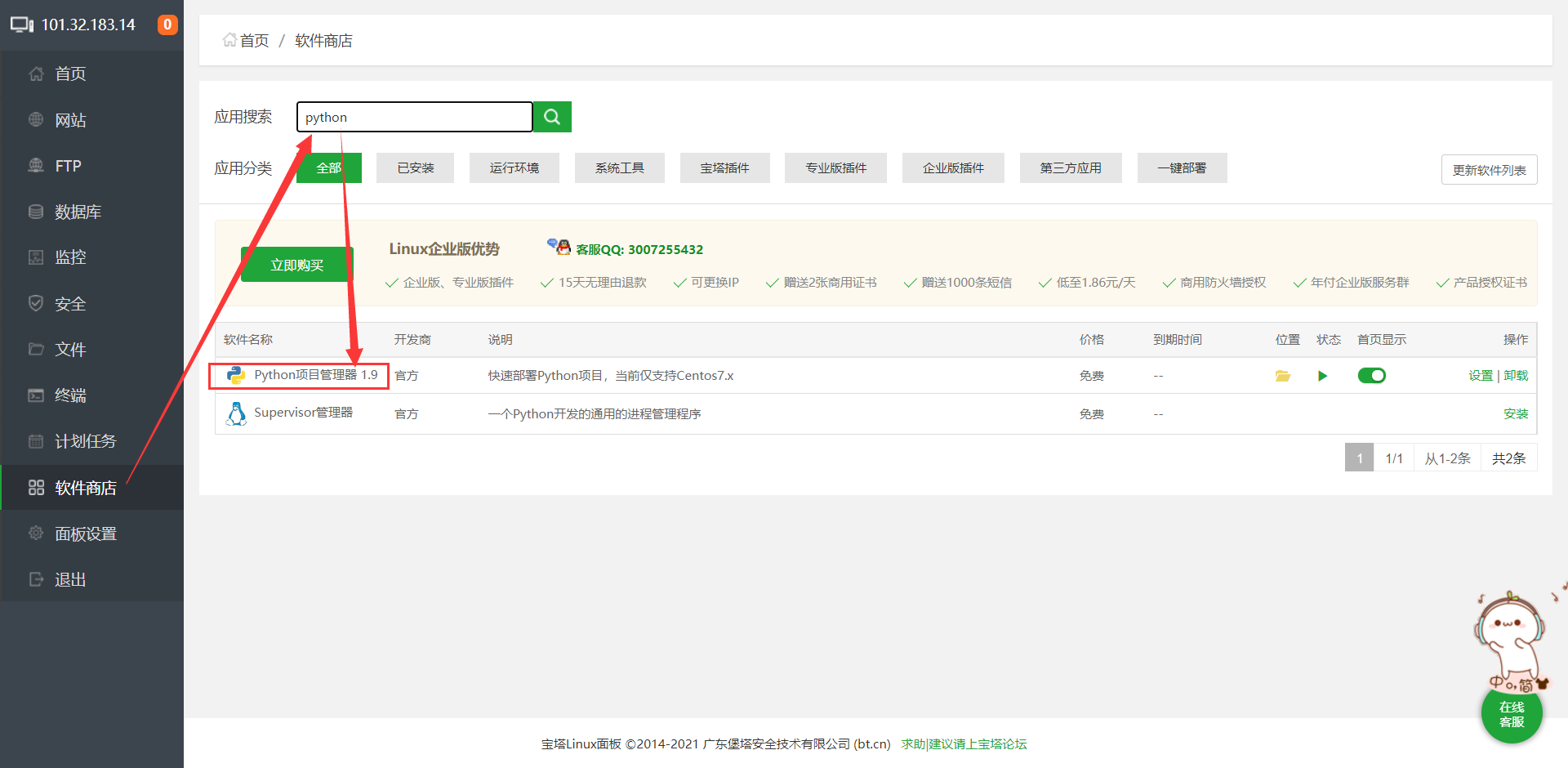Click the Python logo icon in the software list
Image resolution: width=1568 pixels, height=768 pixels.
point(236,375)
